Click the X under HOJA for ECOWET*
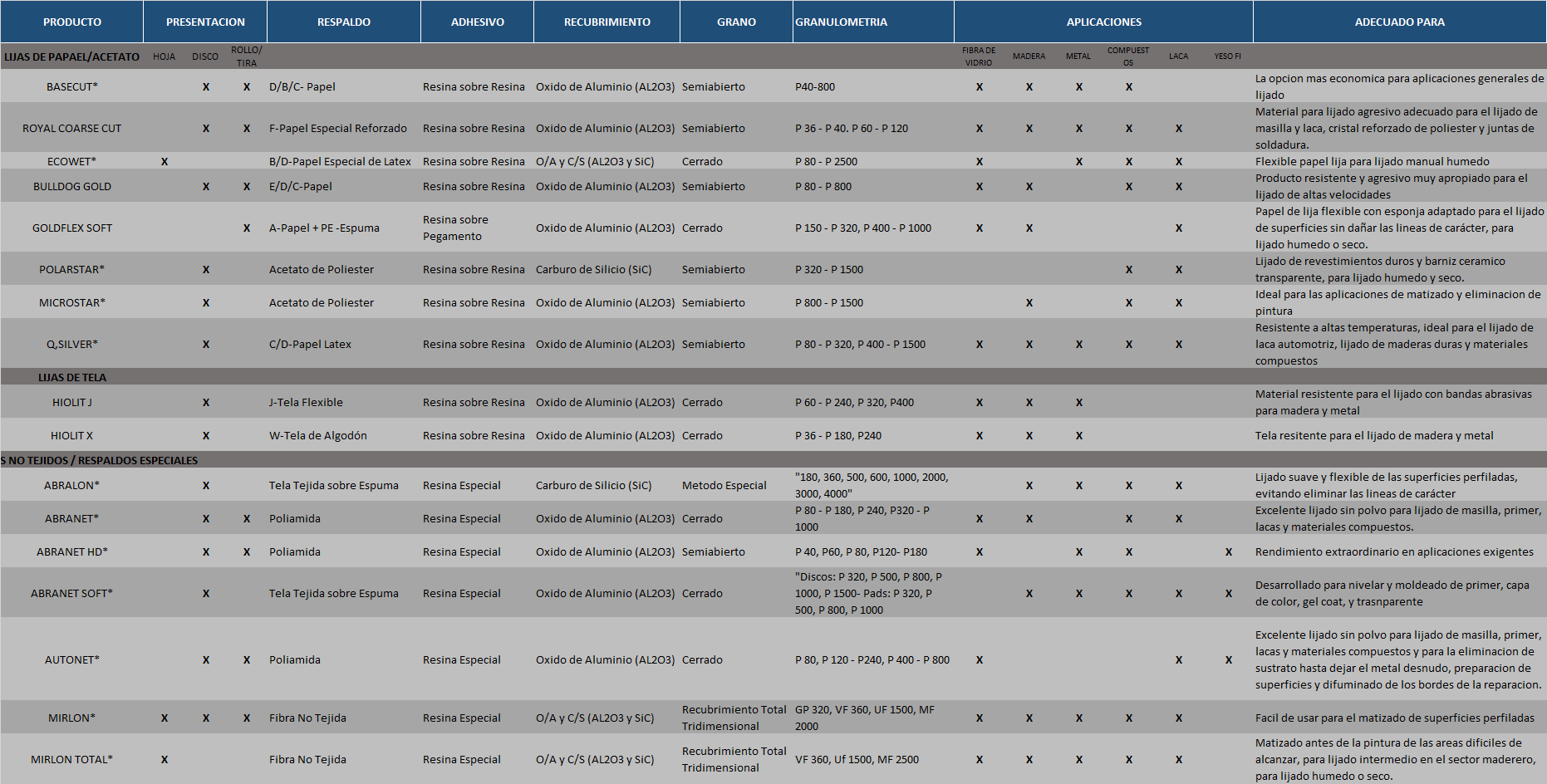The image size is (1547, 784). [165, 161]
